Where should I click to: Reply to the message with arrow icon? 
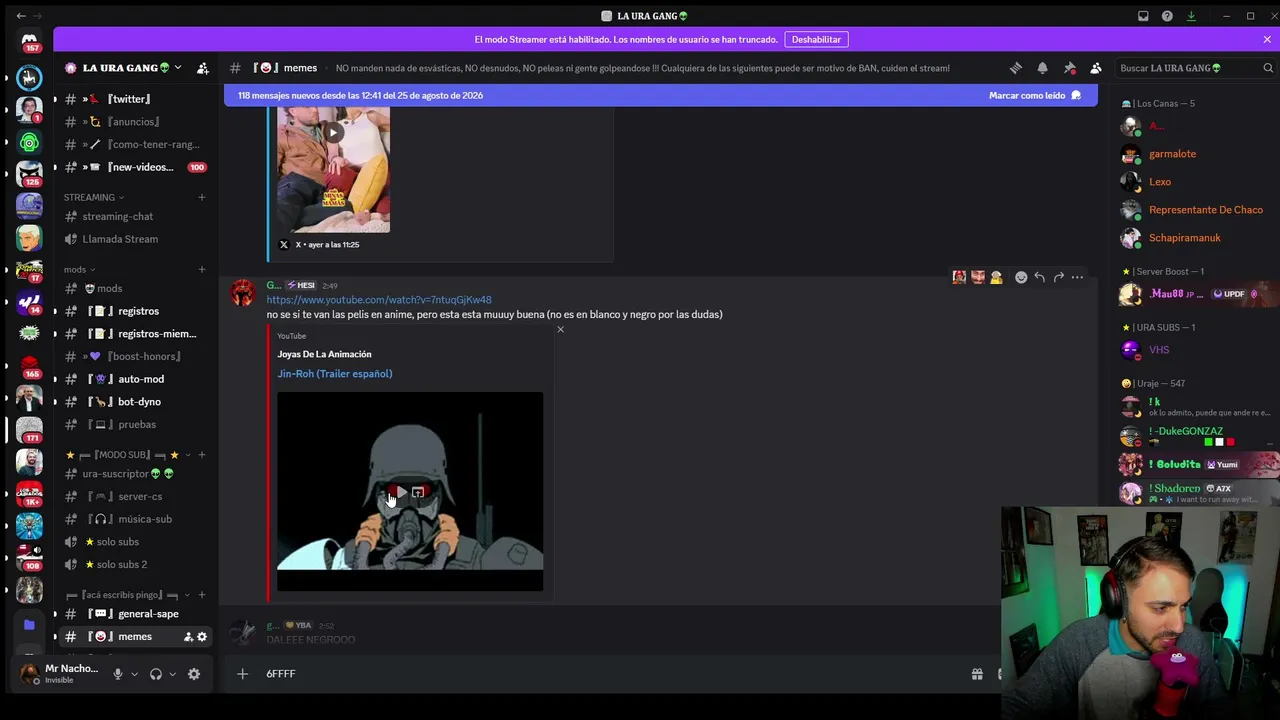(1040, 277)
